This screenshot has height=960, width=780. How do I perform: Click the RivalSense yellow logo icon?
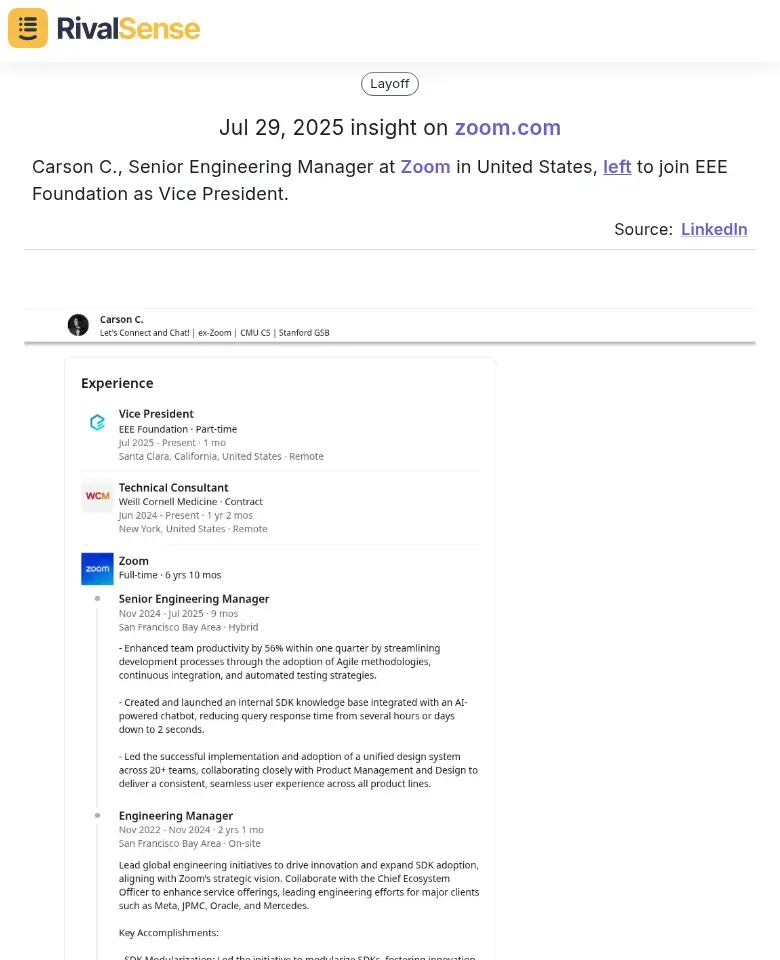click(x=28, y=28)
